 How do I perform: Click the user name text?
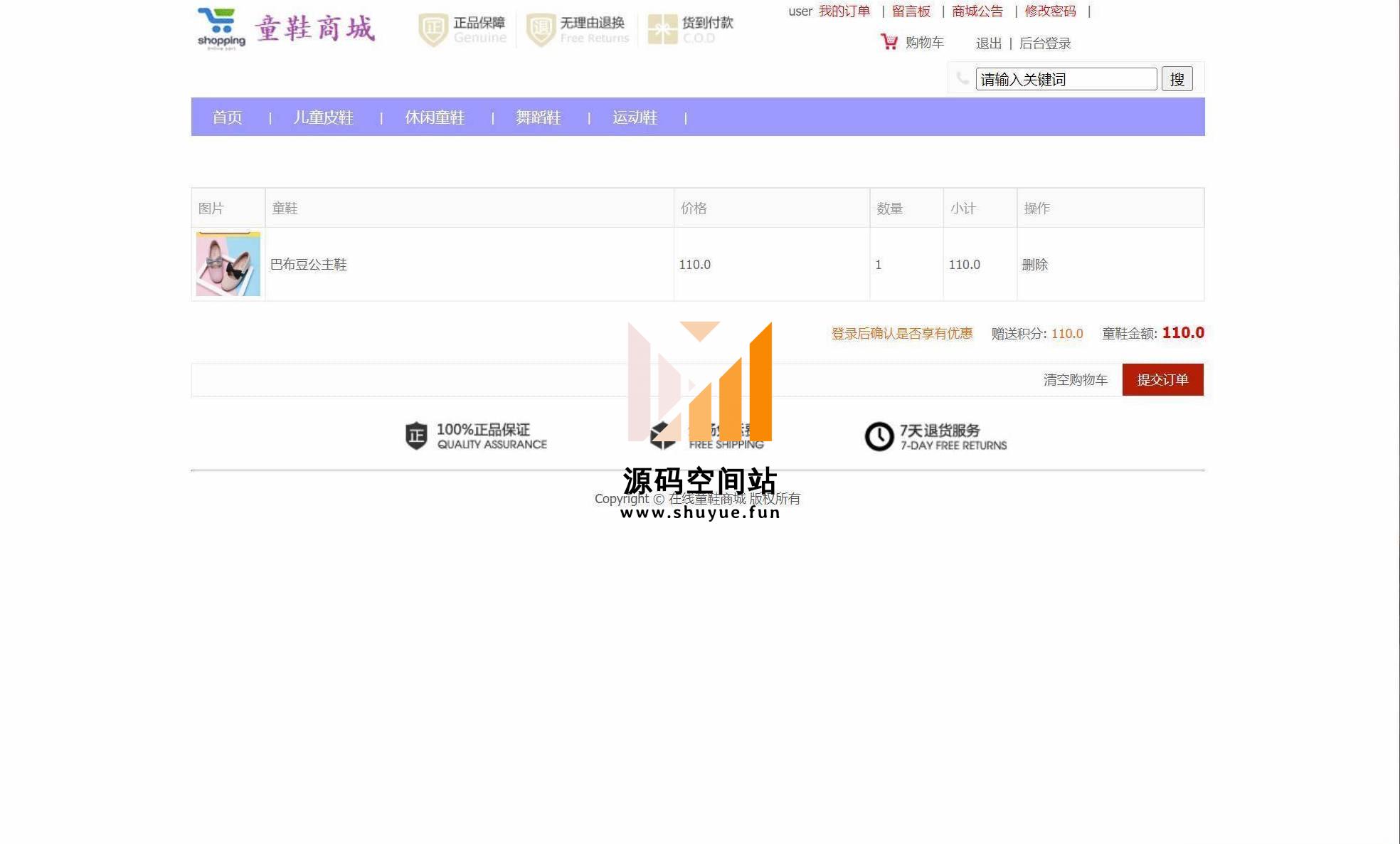(x=800, y=11)
